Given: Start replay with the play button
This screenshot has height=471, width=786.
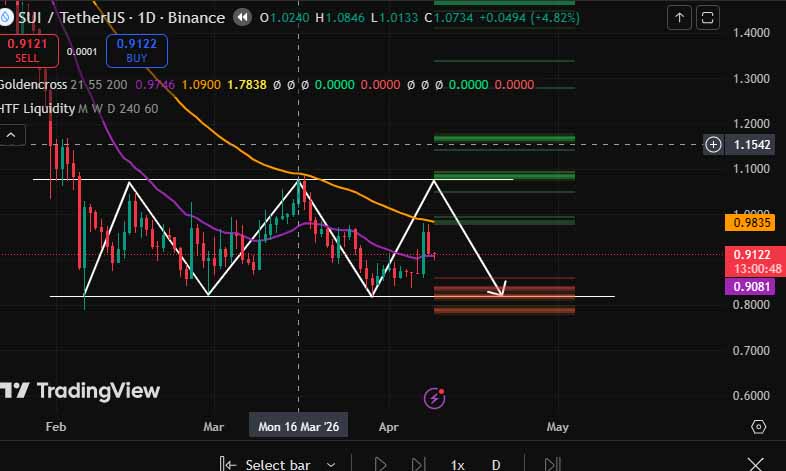Looking at the screenshot, I should [380, 464].
